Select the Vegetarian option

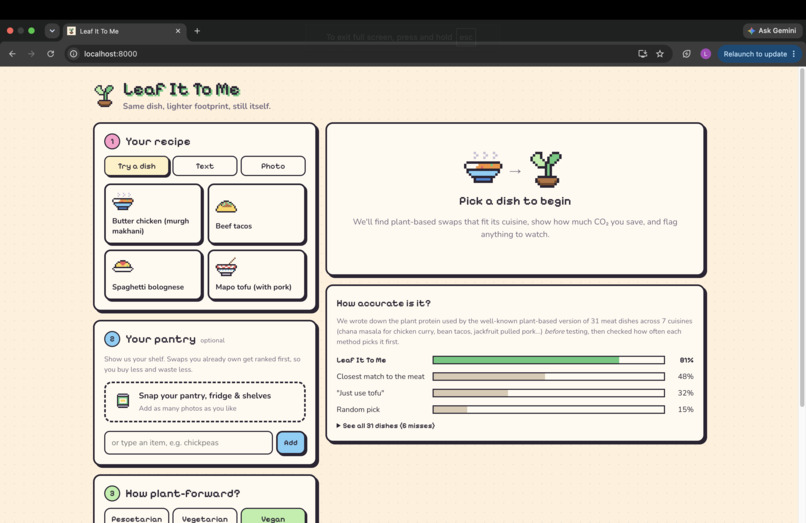205,516
